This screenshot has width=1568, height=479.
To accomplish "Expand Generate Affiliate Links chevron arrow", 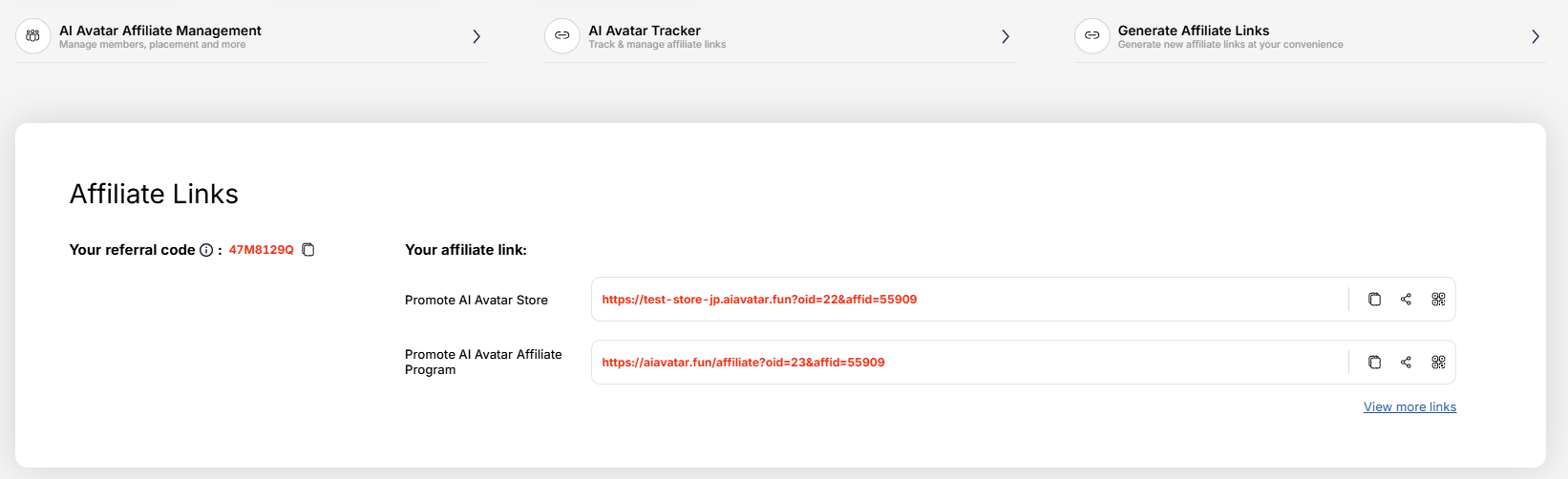I will click(1536, 36).
